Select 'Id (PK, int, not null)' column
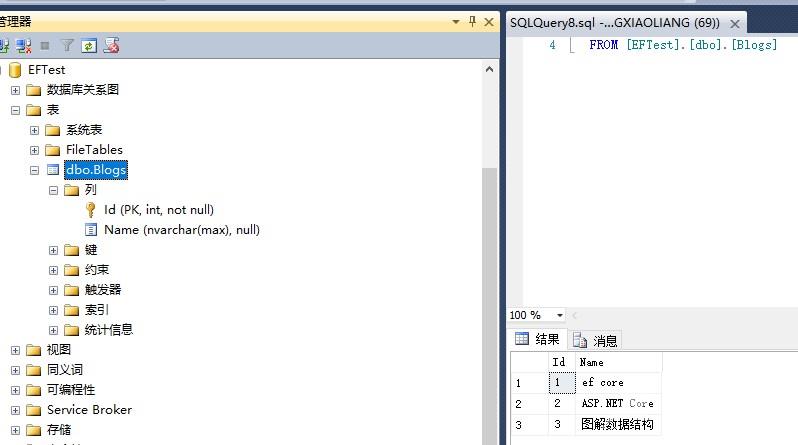The image size is (798, 445). pos(159,210)
